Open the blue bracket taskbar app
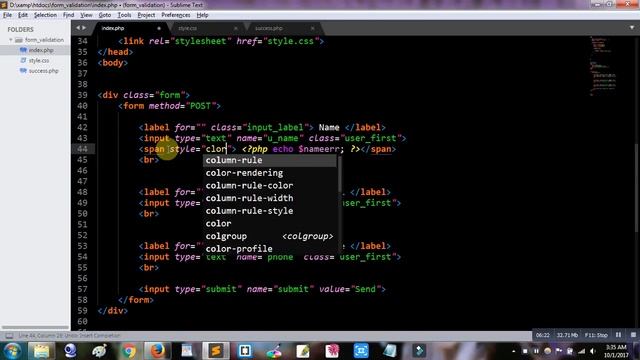640x360 pixels. [245, 351]
